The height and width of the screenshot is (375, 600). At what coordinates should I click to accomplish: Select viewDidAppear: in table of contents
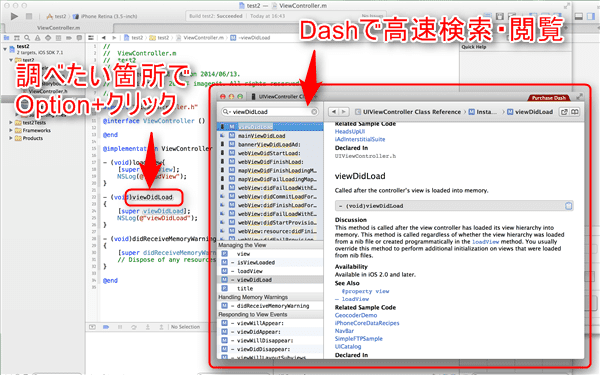(x=270, y=332)
